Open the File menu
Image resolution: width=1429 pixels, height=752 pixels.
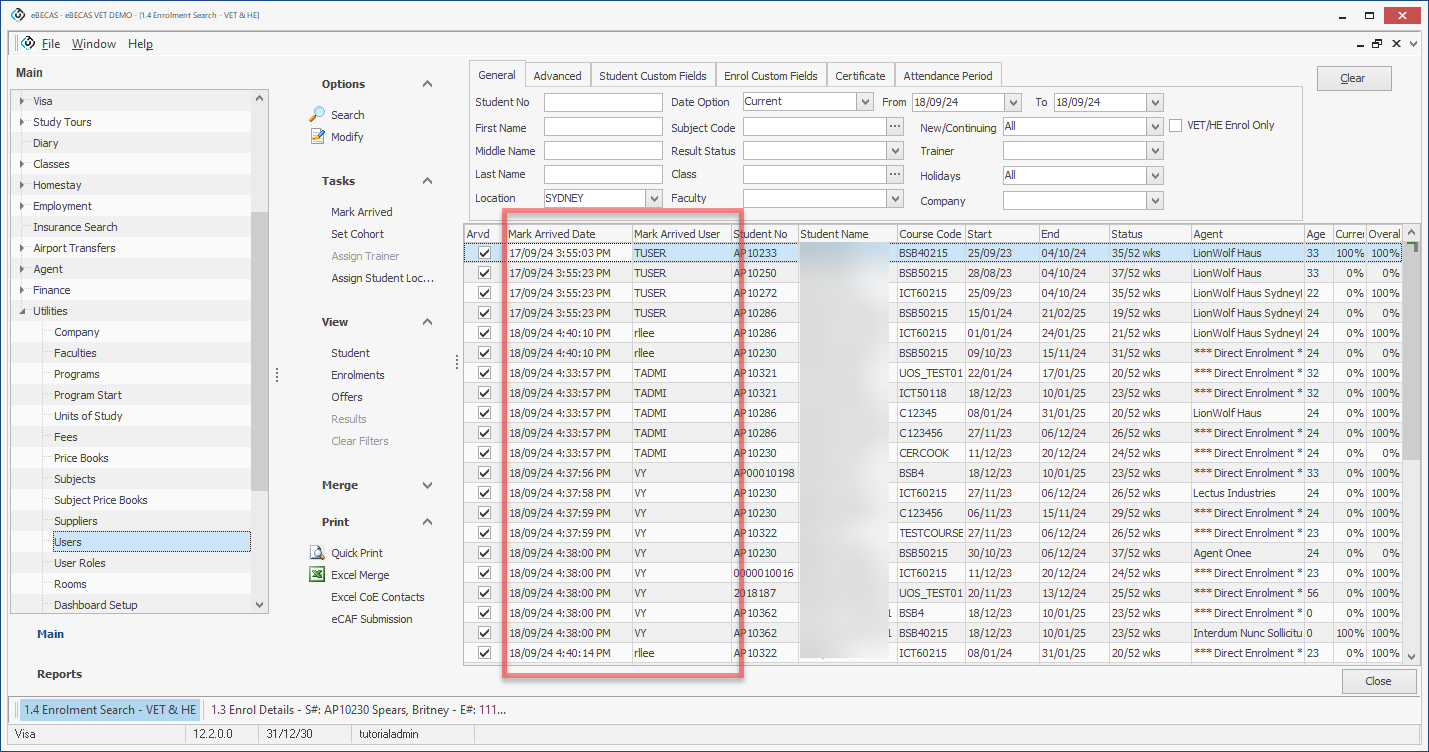tap(51, 44)
